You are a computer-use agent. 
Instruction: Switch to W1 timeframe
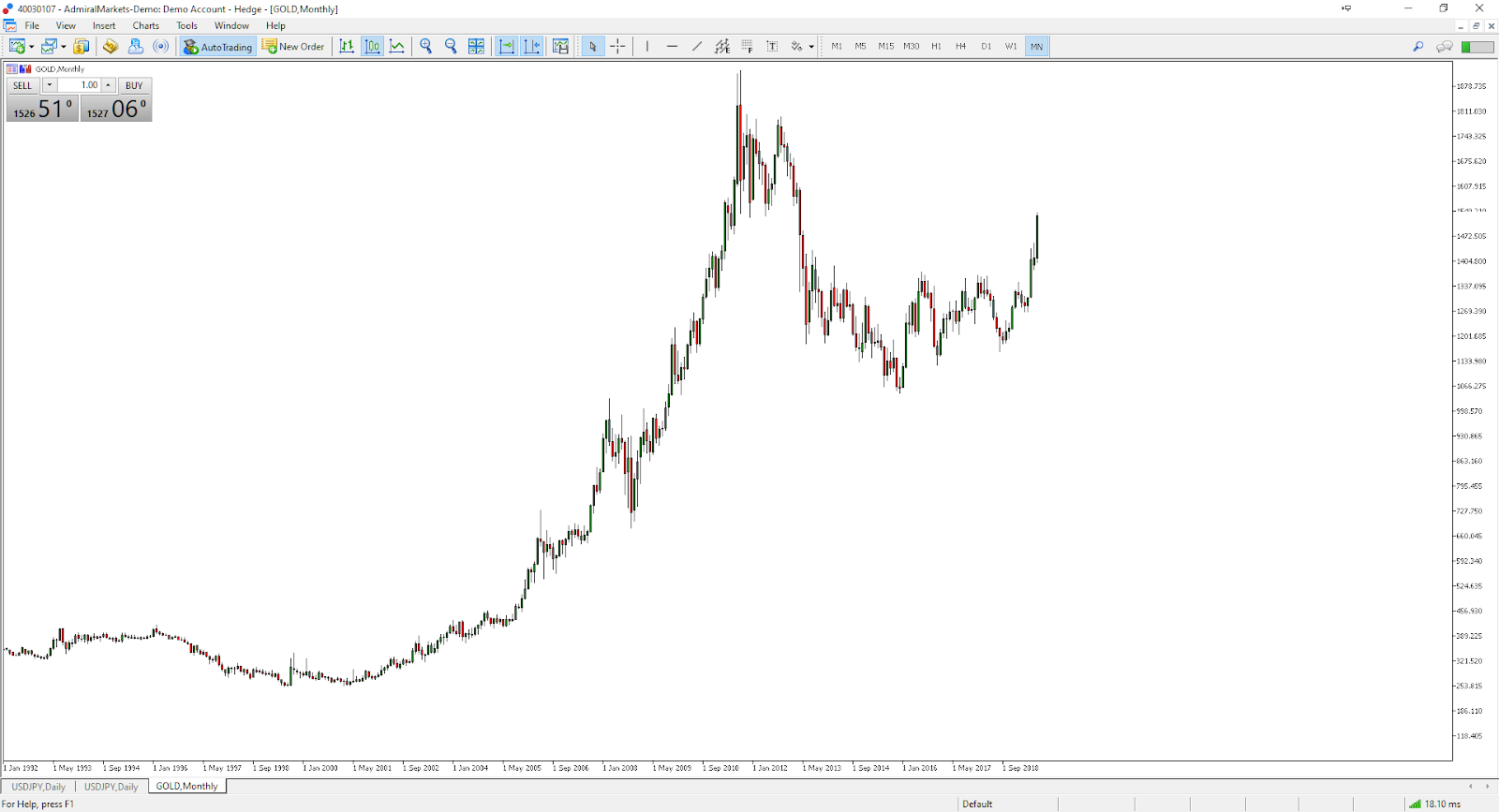click(1011, 46)
